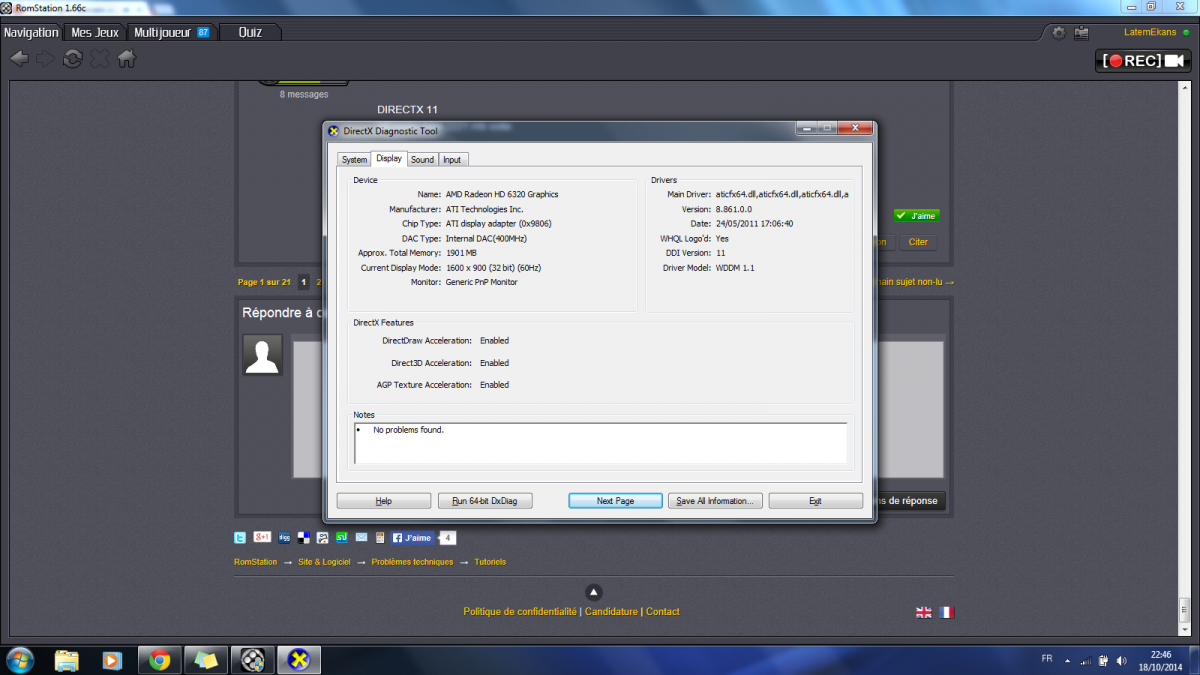Refresh the page in RomStation
This screenshot has width=1200, height=675.
tap(73, 59)
